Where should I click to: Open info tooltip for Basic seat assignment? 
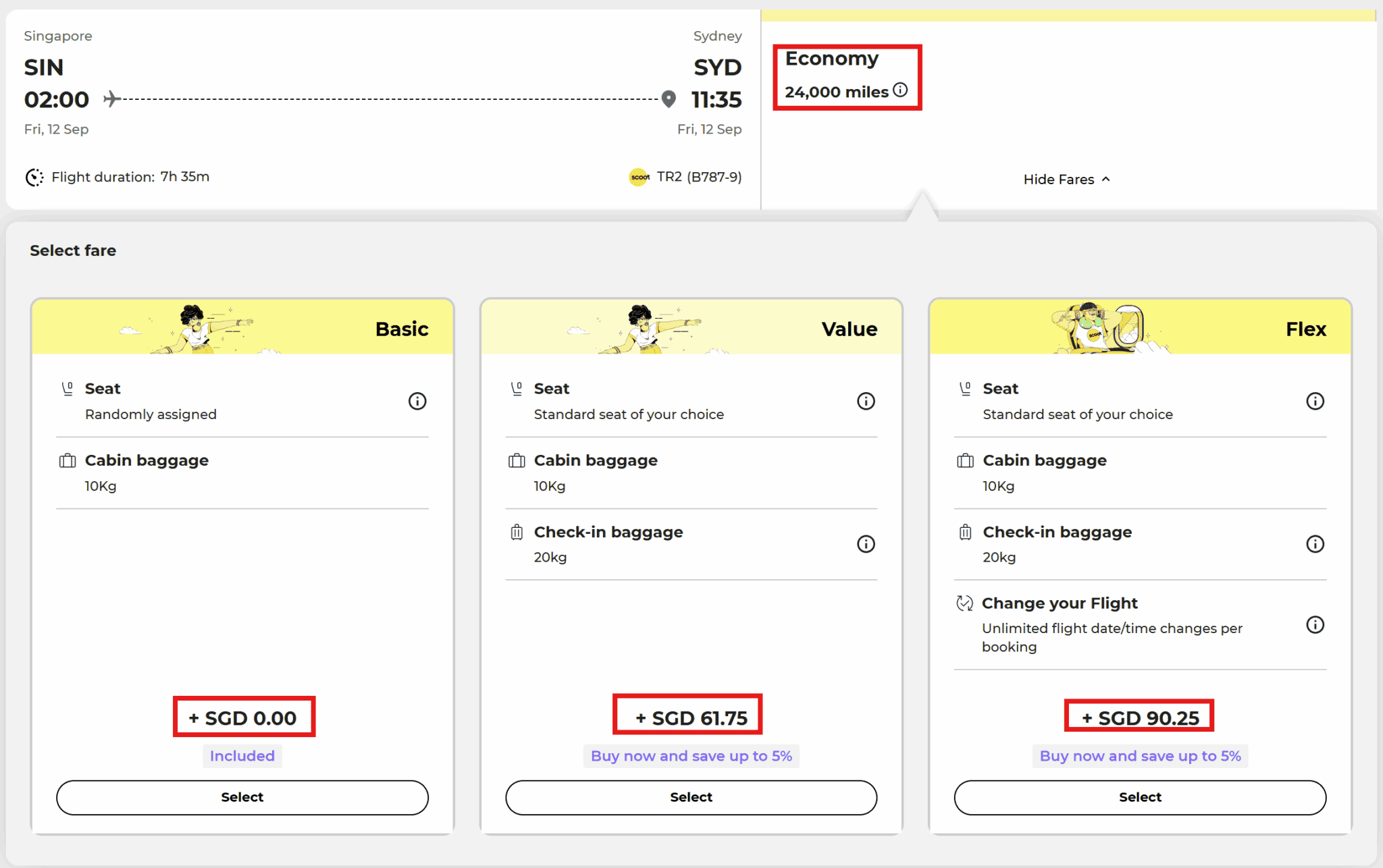pyautogui.click(x=417, y=401)
